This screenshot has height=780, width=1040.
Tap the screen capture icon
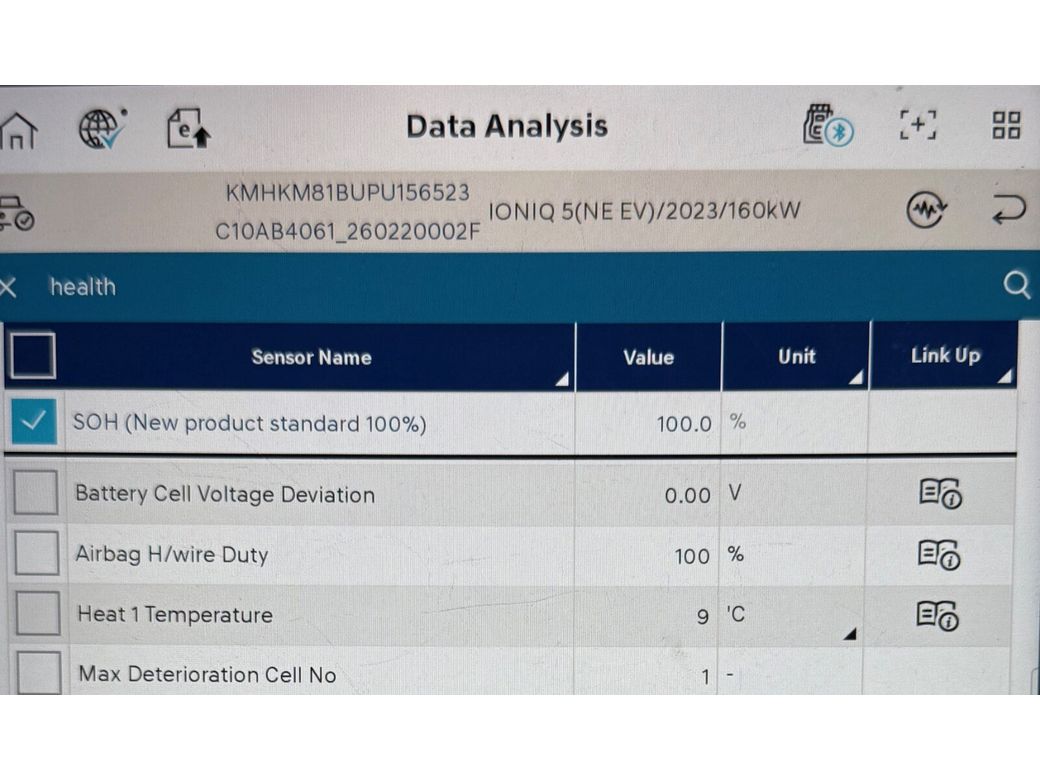tap(918, 126)
